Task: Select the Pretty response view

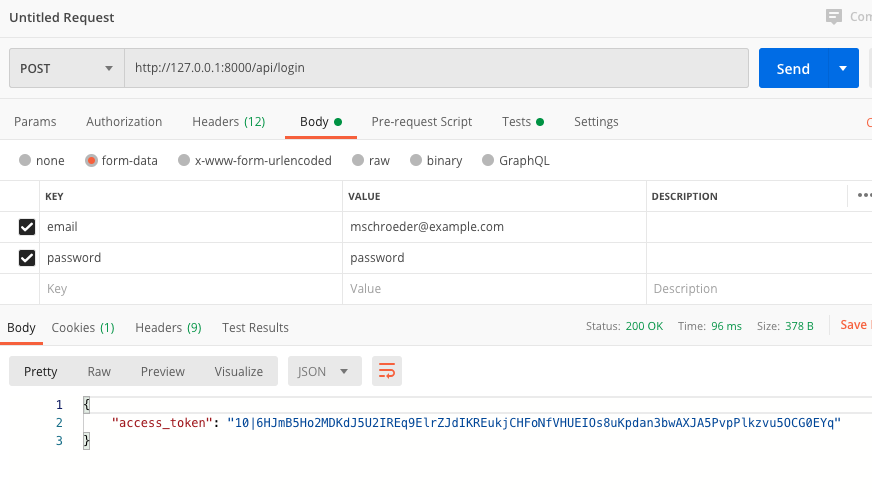Action: pyautogui.click(x=41, y=371)
